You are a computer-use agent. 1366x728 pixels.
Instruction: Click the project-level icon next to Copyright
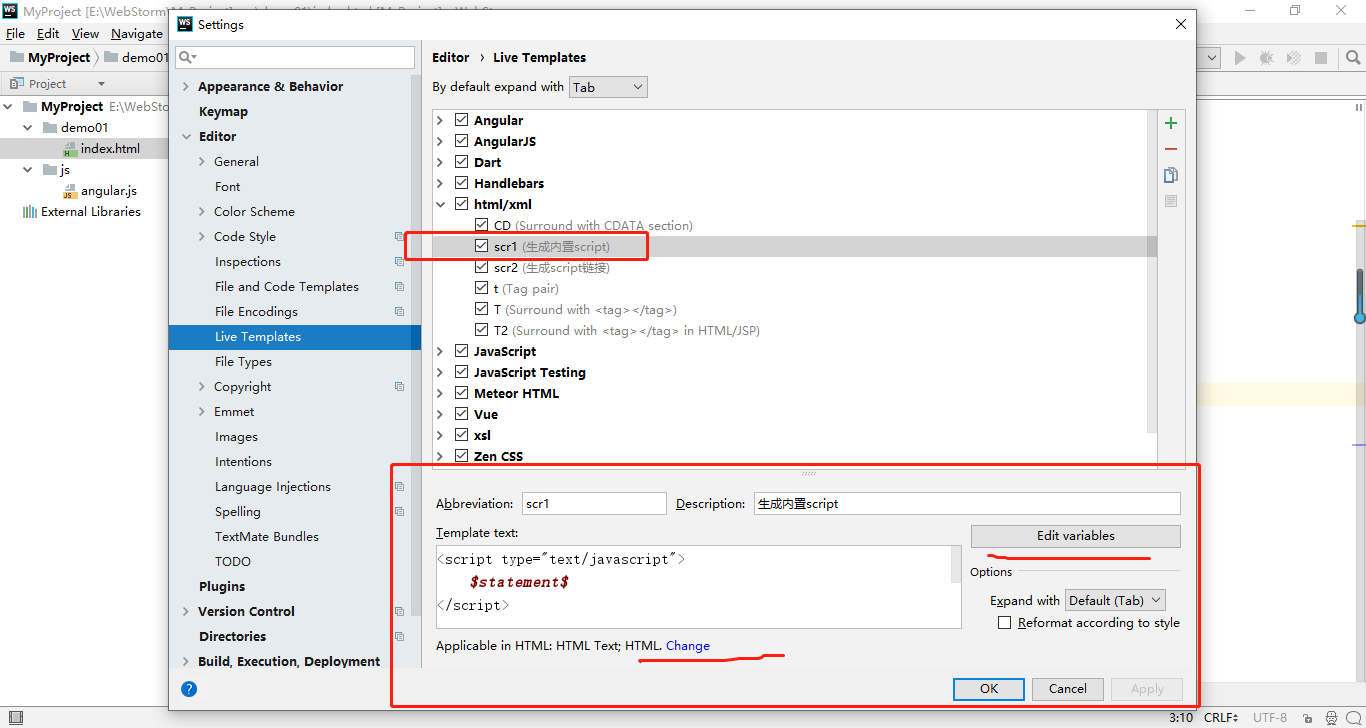tap(400, 387)
